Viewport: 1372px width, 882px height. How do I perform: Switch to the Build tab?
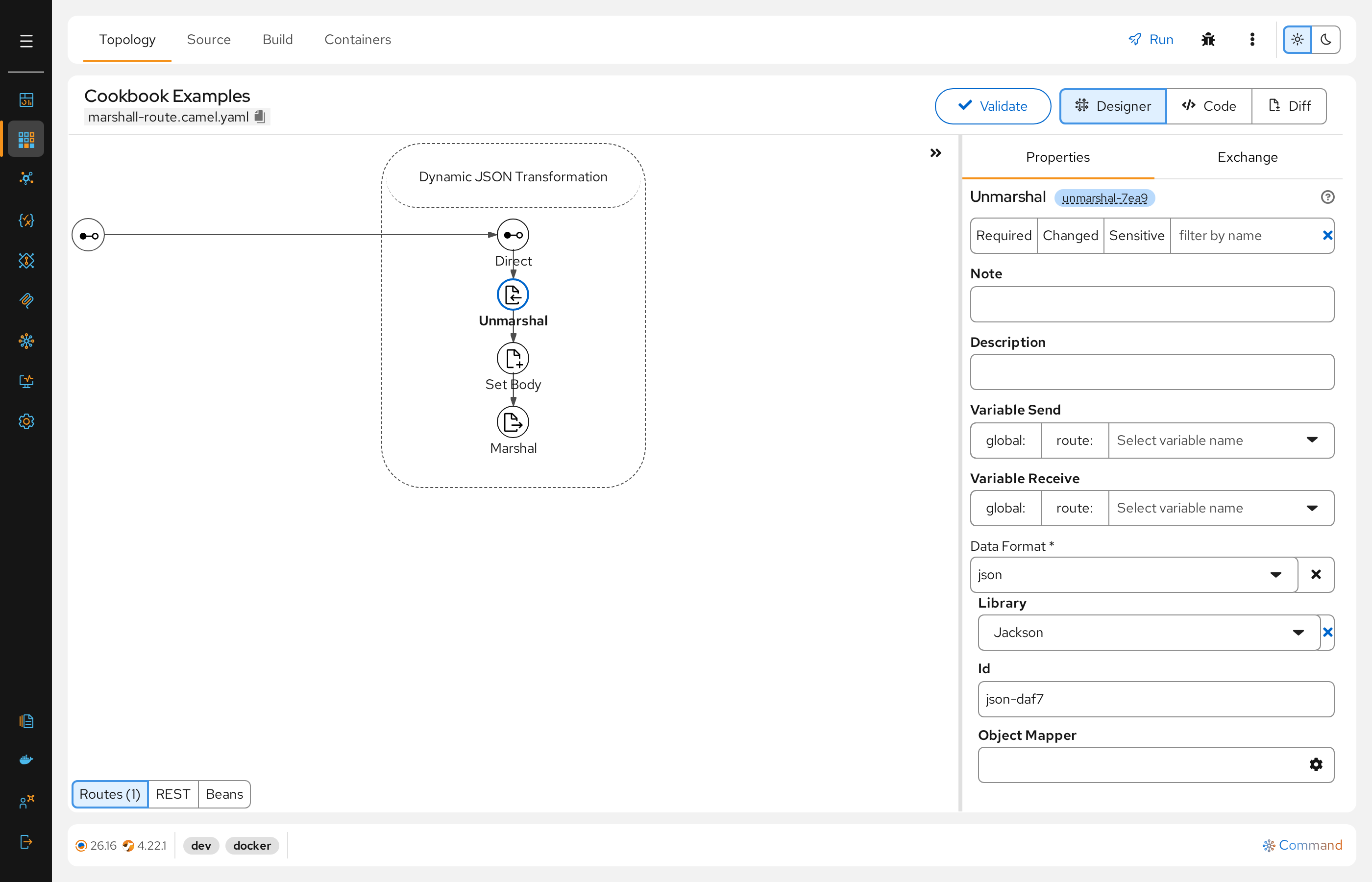(x=277, y=40)
